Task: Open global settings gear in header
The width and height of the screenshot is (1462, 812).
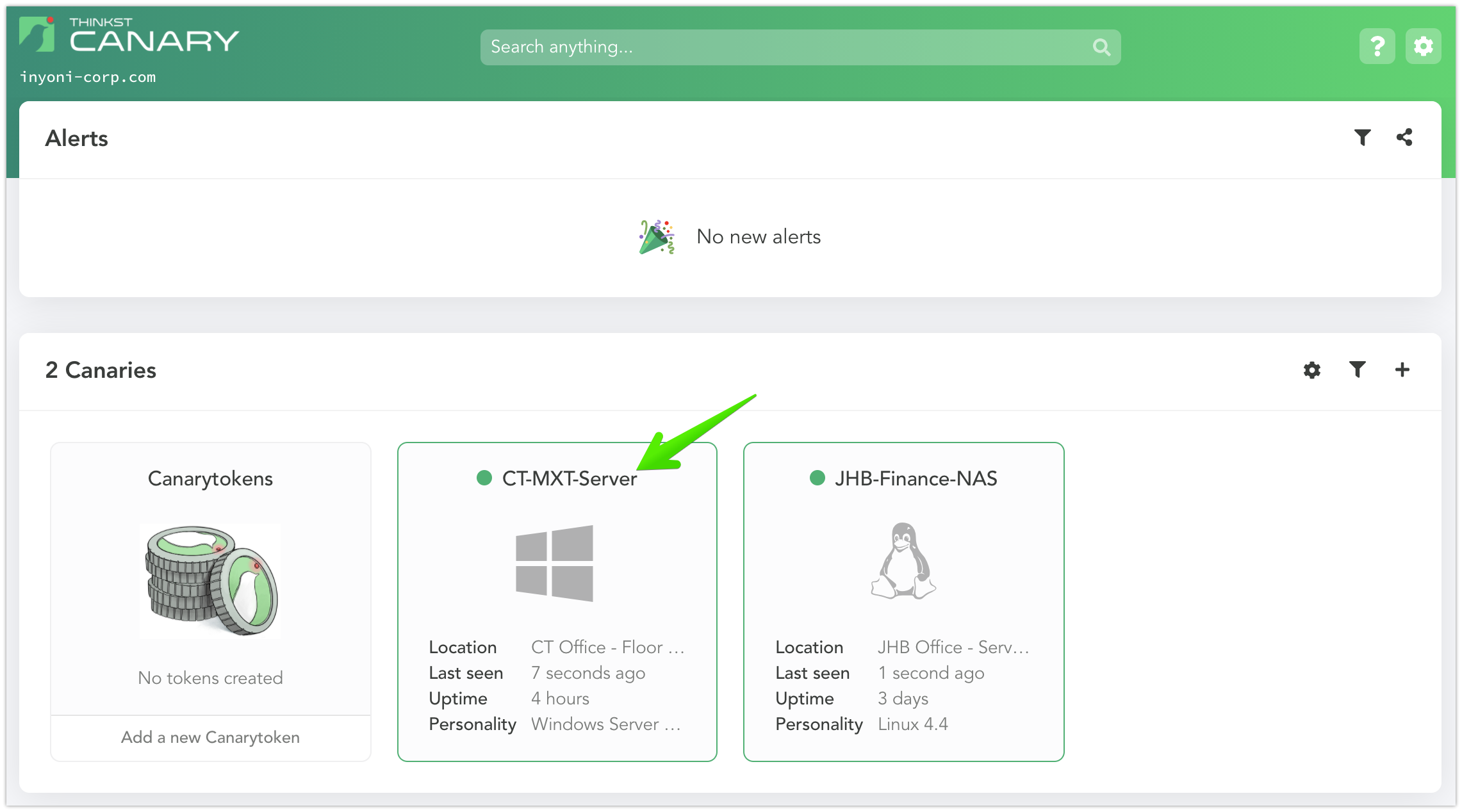Action: pos(1423,46)
